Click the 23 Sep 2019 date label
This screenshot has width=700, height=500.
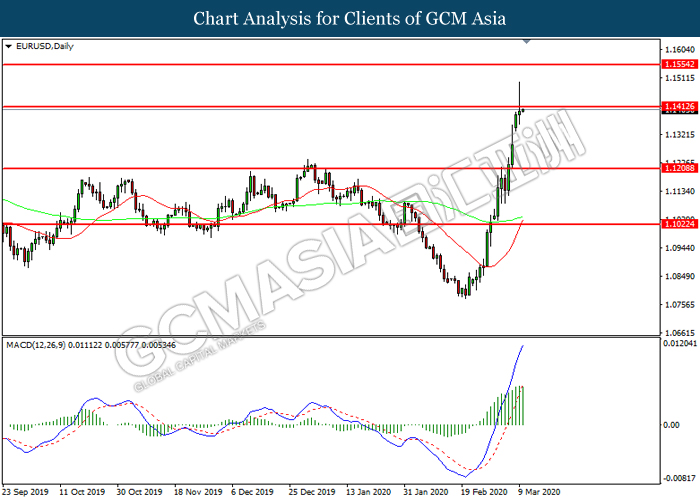27,491
